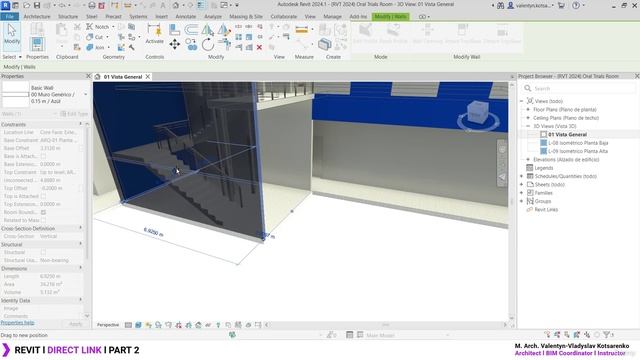The image size is (640, 360).
Task: Click Create Similar assembly icon
Action: (x=324, y=44)
